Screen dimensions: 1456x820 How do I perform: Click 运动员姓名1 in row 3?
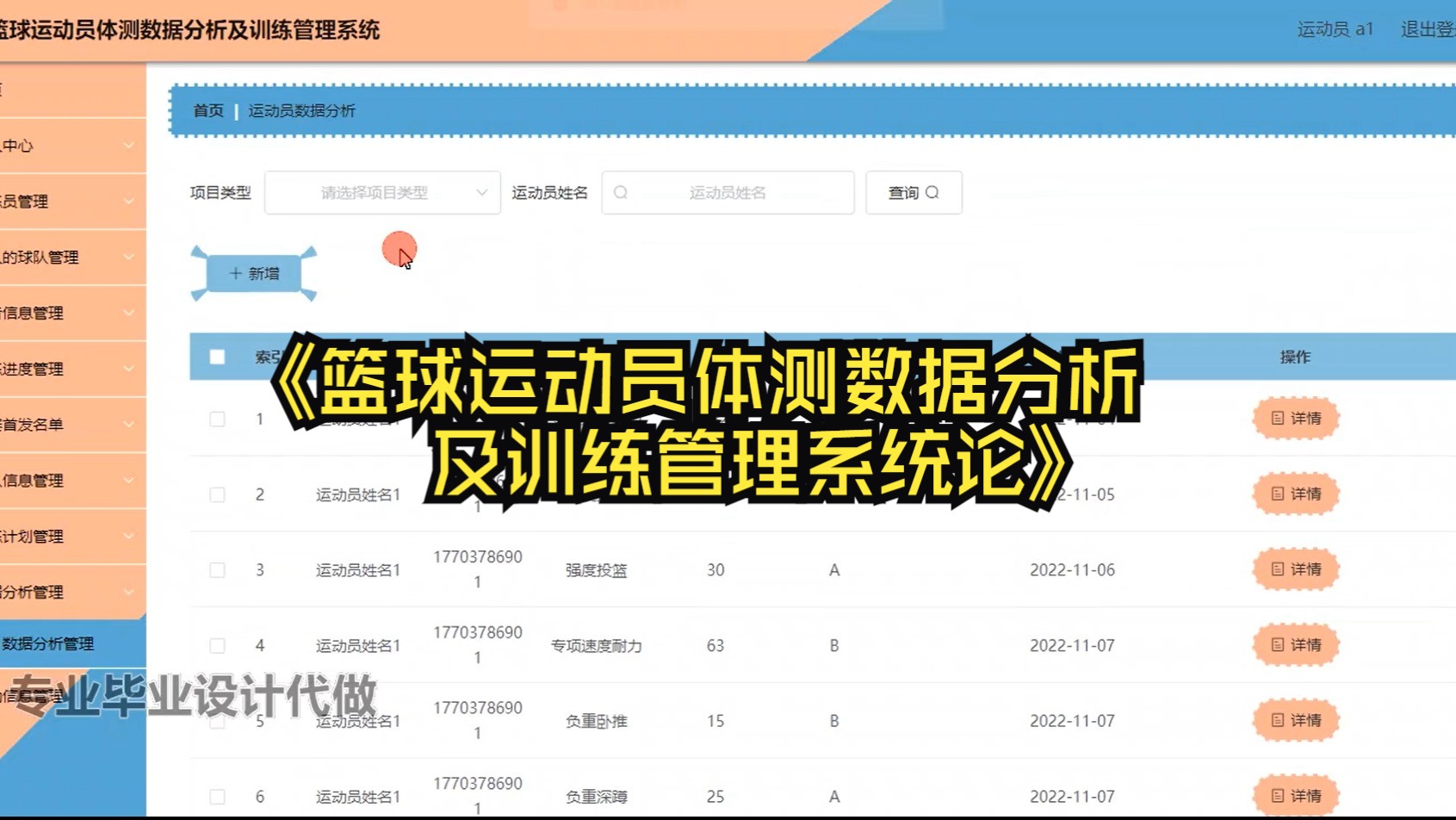tap(358, 570)
